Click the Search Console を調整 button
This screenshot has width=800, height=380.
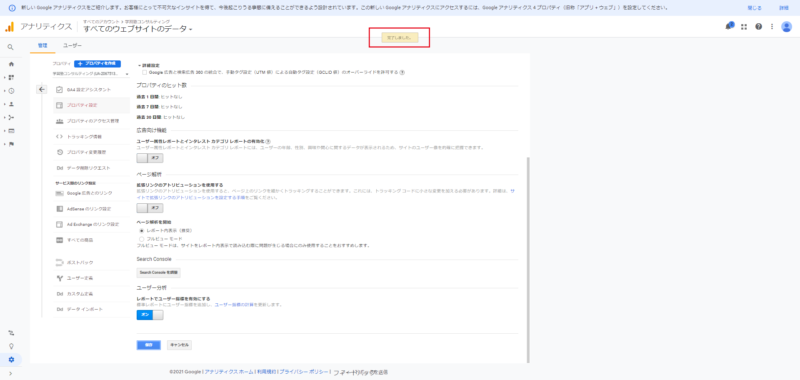tap(159, 273)
